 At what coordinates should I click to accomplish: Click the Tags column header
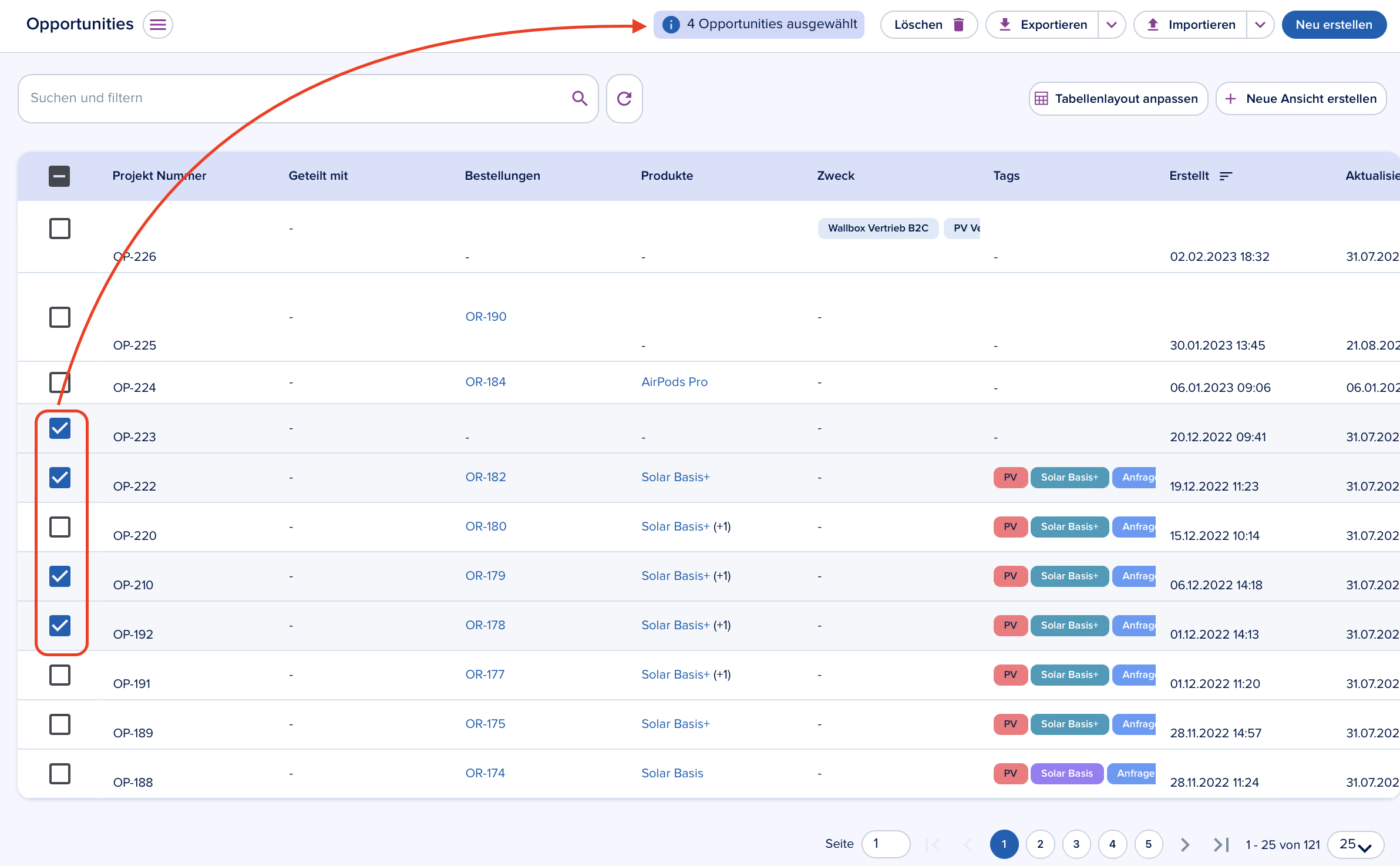pyautogui.click(x=1006, y=176)
